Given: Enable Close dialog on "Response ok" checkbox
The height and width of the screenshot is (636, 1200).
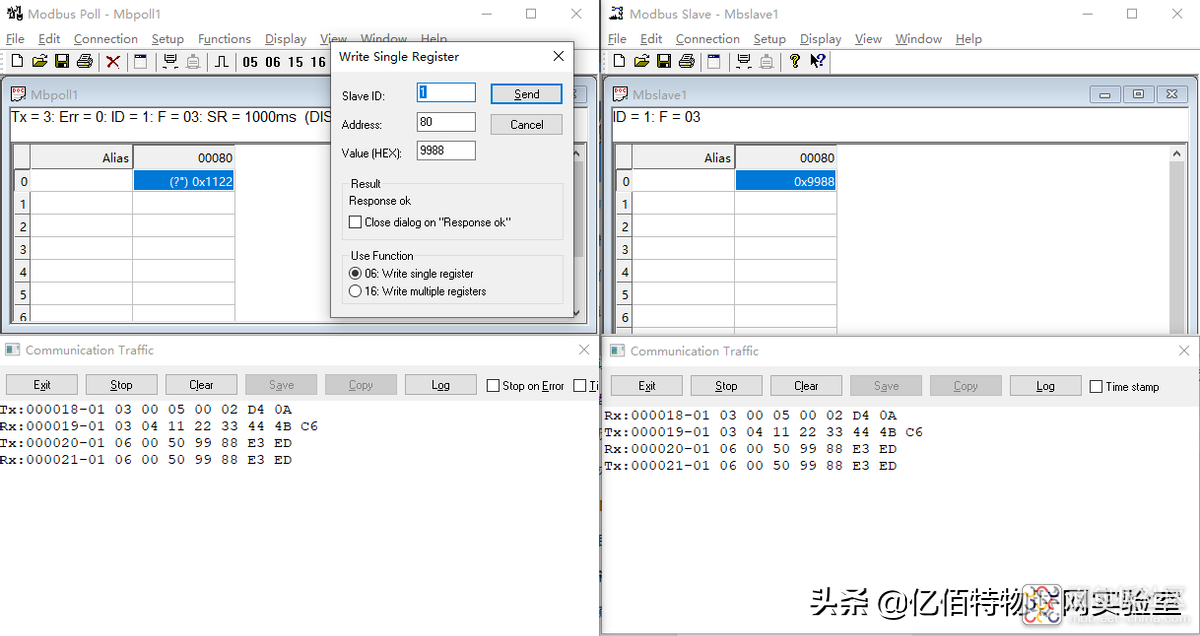Looking at the screenshot, I should click(x=355, y=222).
